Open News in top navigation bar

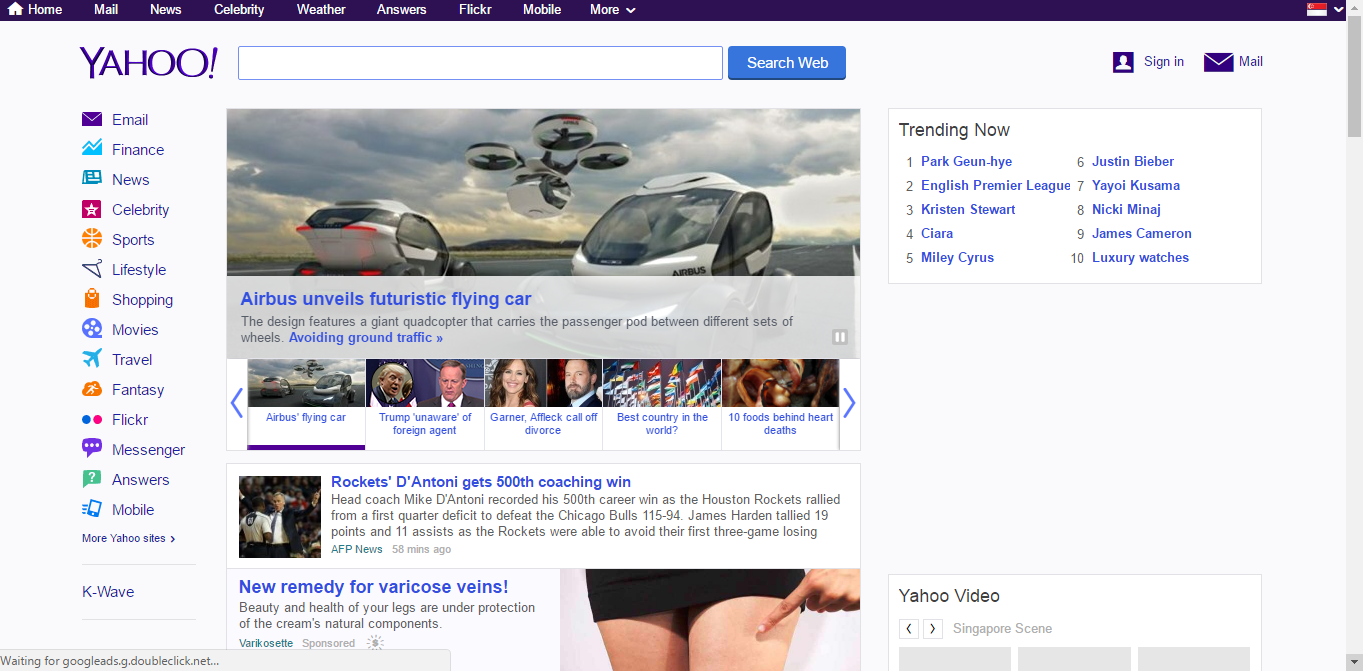click(x=166, y=9)
